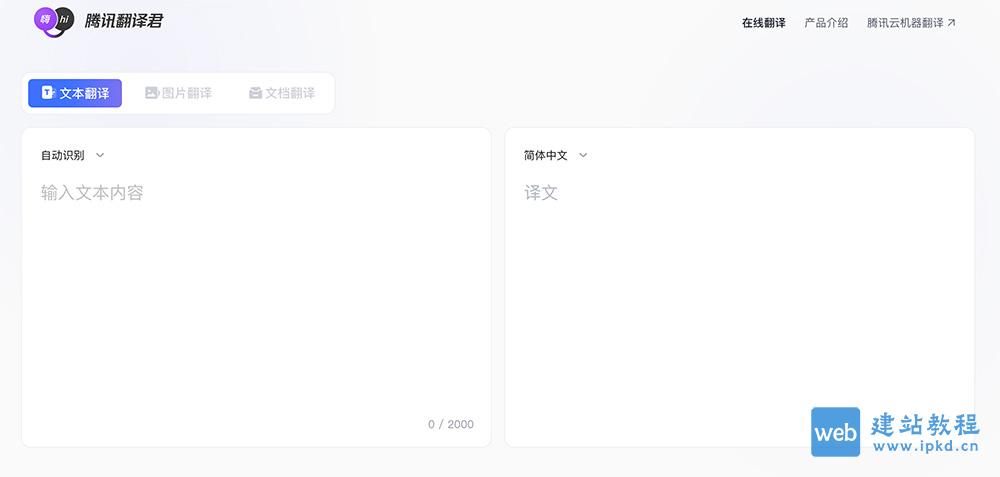Switch to the 图片翻译 tab
Image resolution: width=1000 pixels, height=477 pixels.
[179, 93]
